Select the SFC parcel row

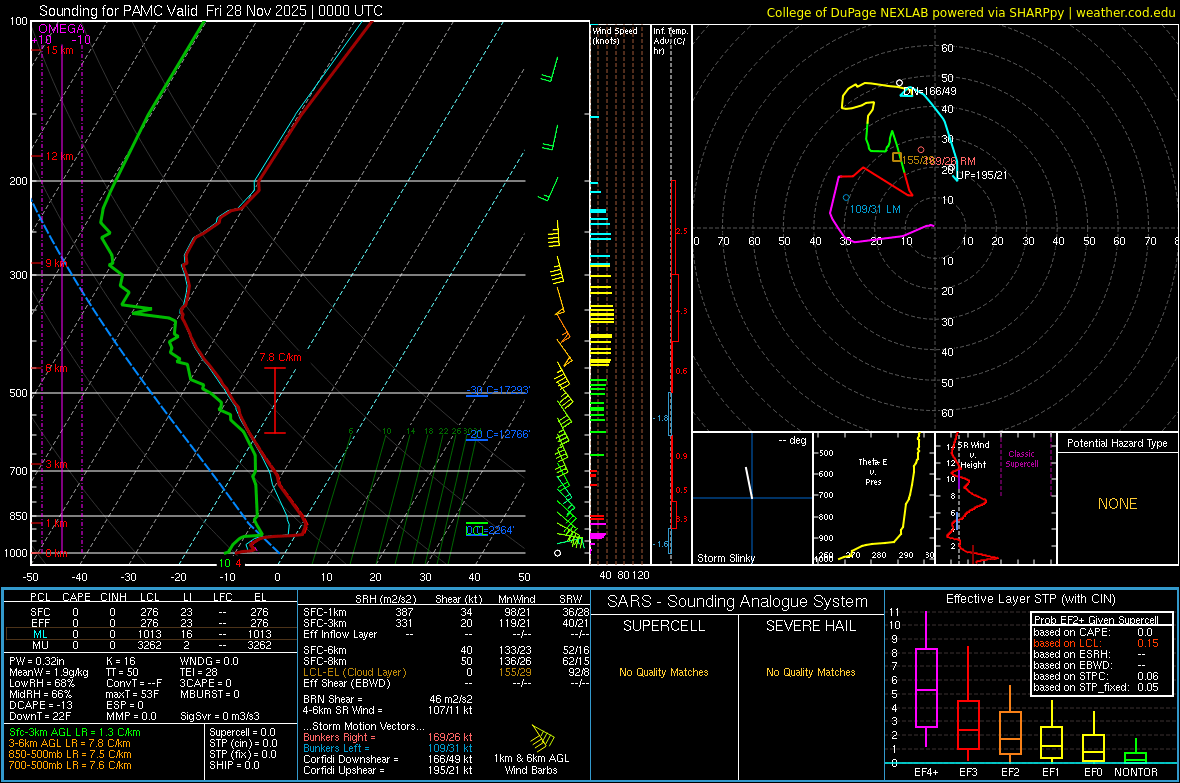(x=150, y=612)
